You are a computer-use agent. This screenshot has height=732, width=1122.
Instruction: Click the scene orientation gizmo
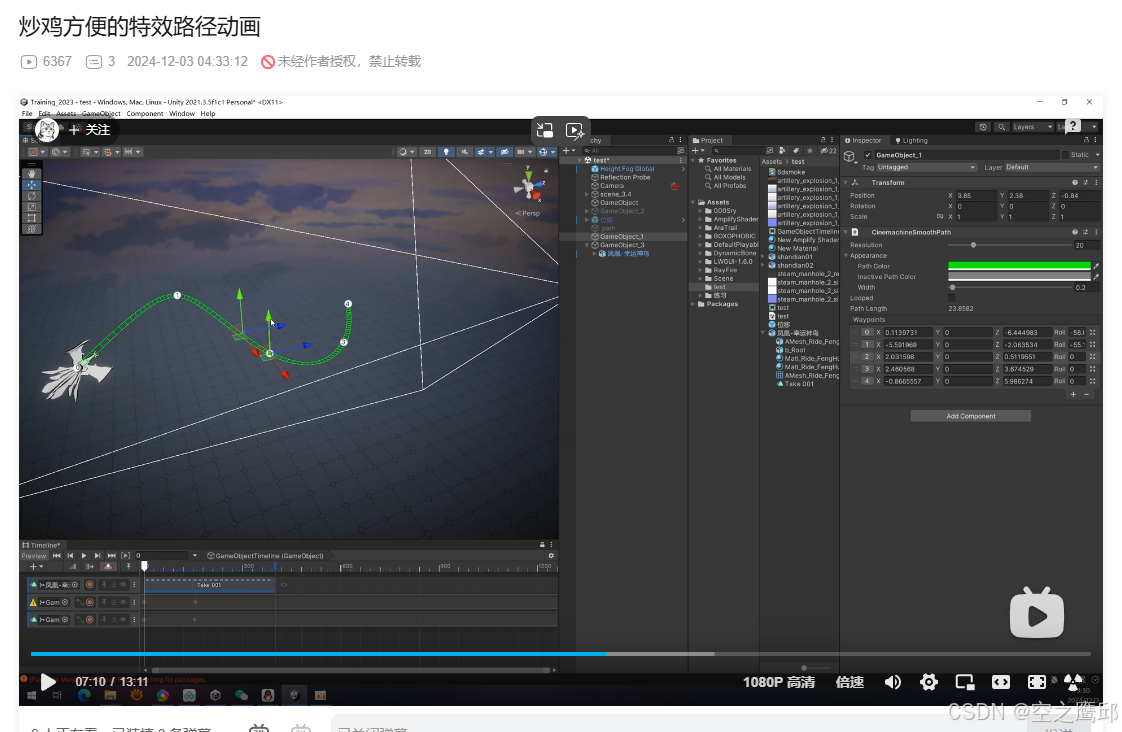tap(530, 187)
